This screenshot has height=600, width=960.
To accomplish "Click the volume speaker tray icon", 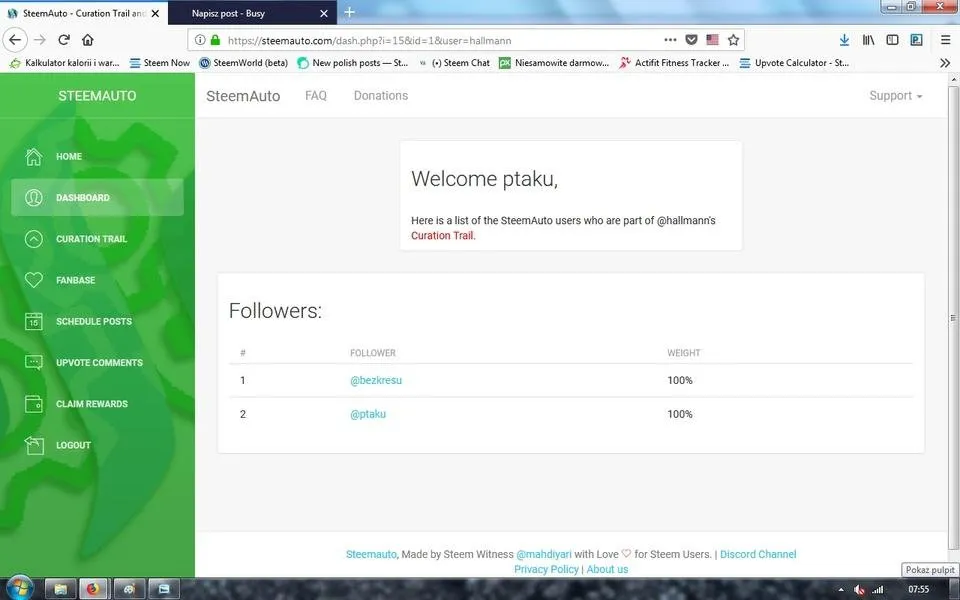I will (x=860, y=590).
